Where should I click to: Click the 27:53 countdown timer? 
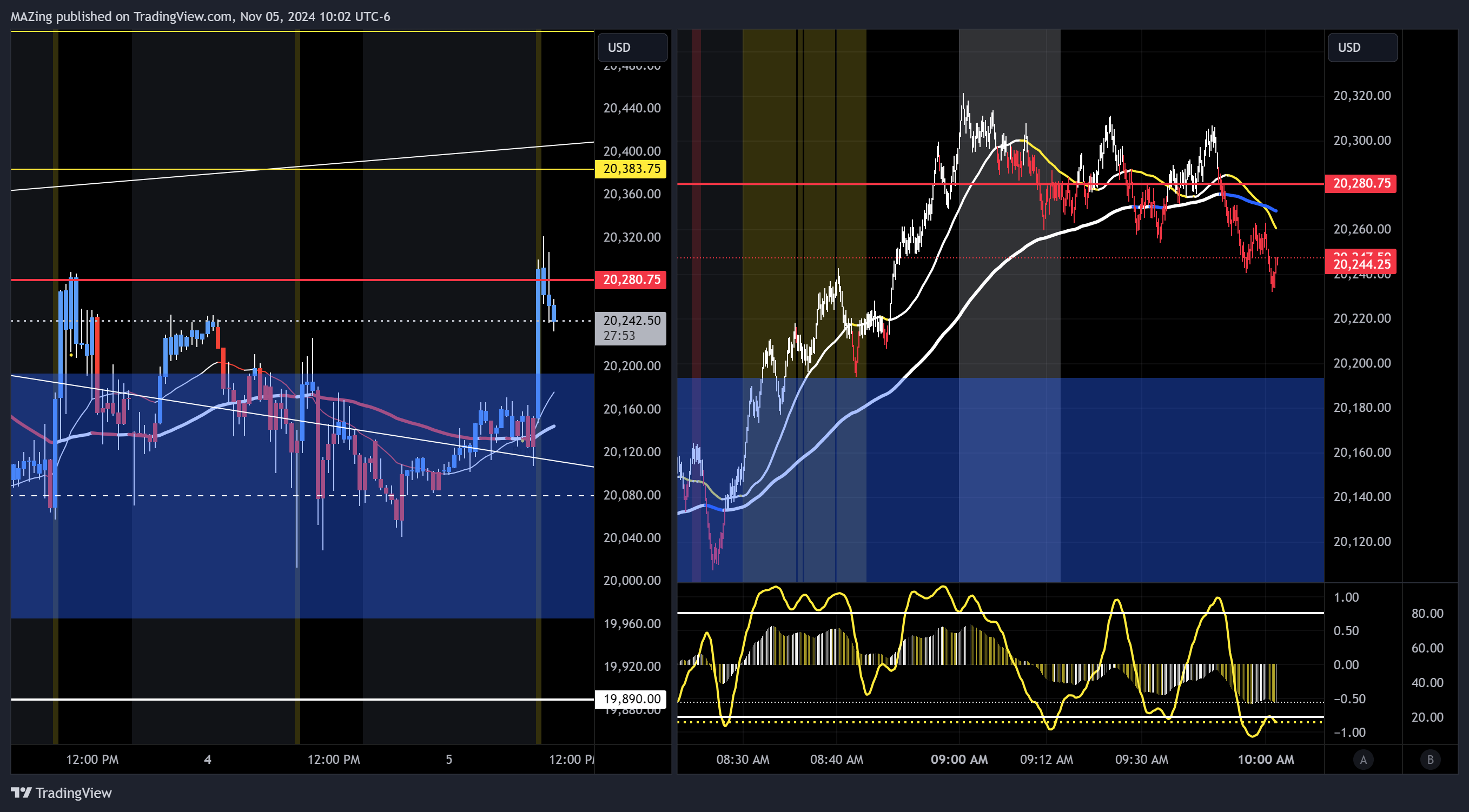[619, 336]
